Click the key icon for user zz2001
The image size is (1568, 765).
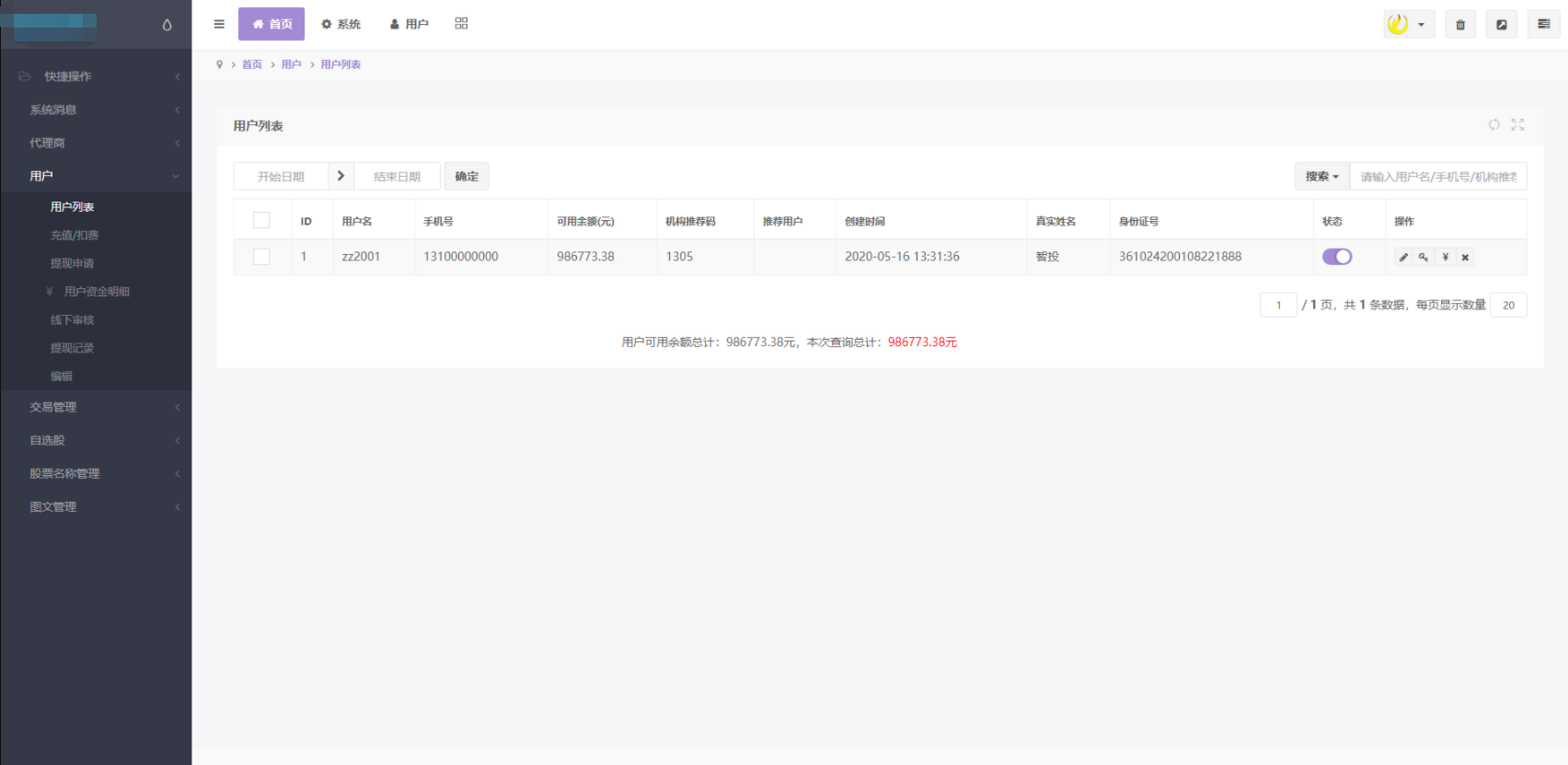coord(1424,258)
